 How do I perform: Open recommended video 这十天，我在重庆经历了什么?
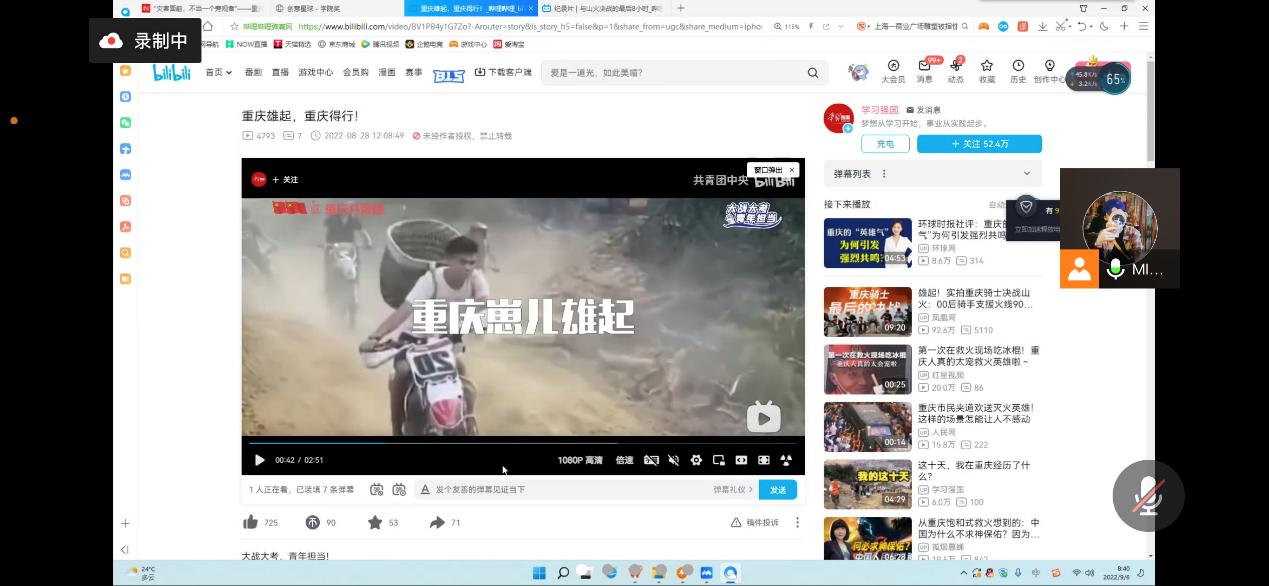[x=867, y=484]
